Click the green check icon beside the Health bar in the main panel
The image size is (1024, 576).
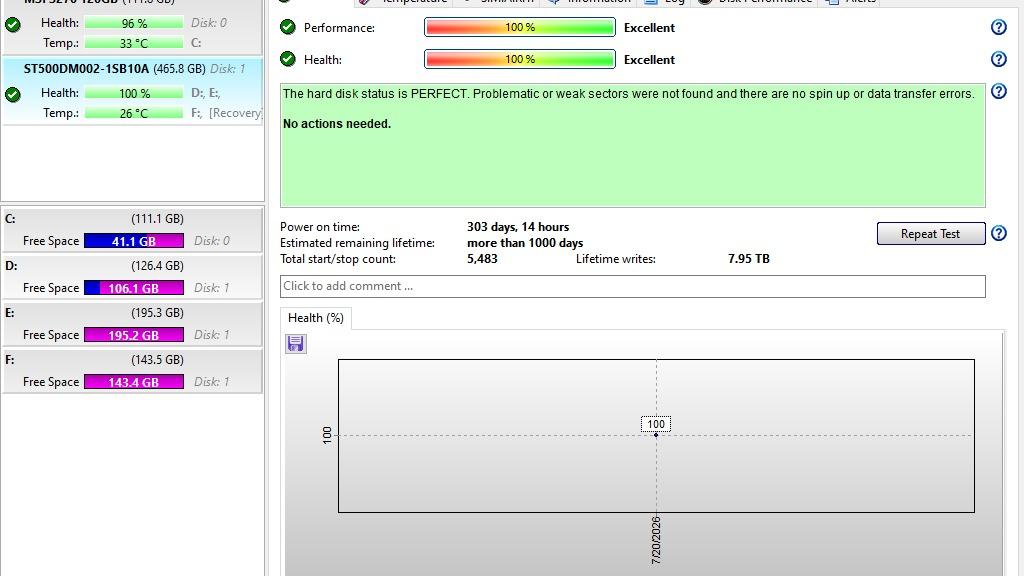point(288,59)
